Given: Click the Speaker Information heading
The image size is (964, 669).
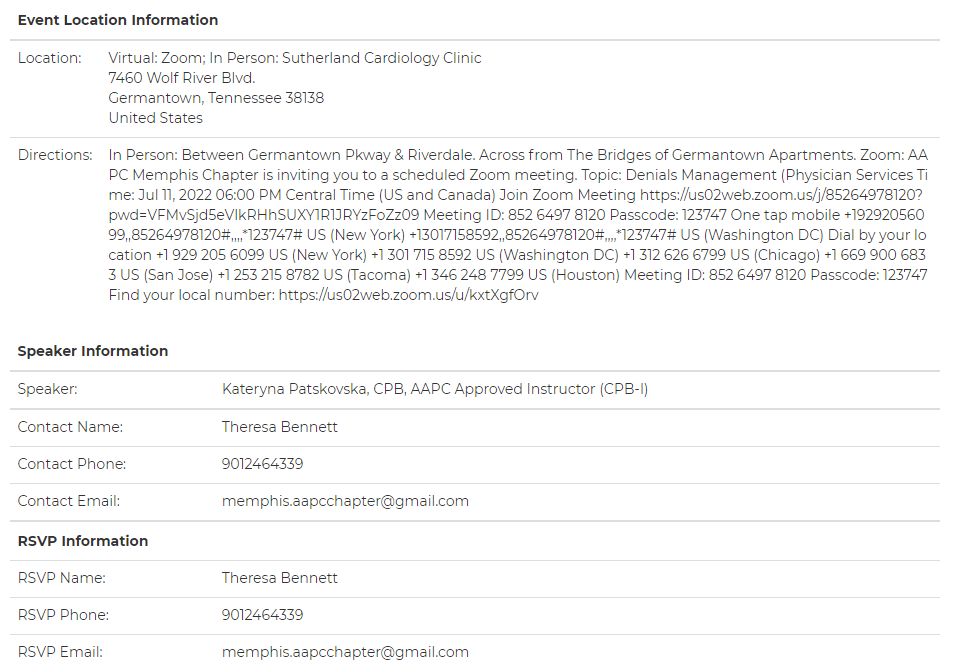Looking at the screenshot, I should coord(93,351).
